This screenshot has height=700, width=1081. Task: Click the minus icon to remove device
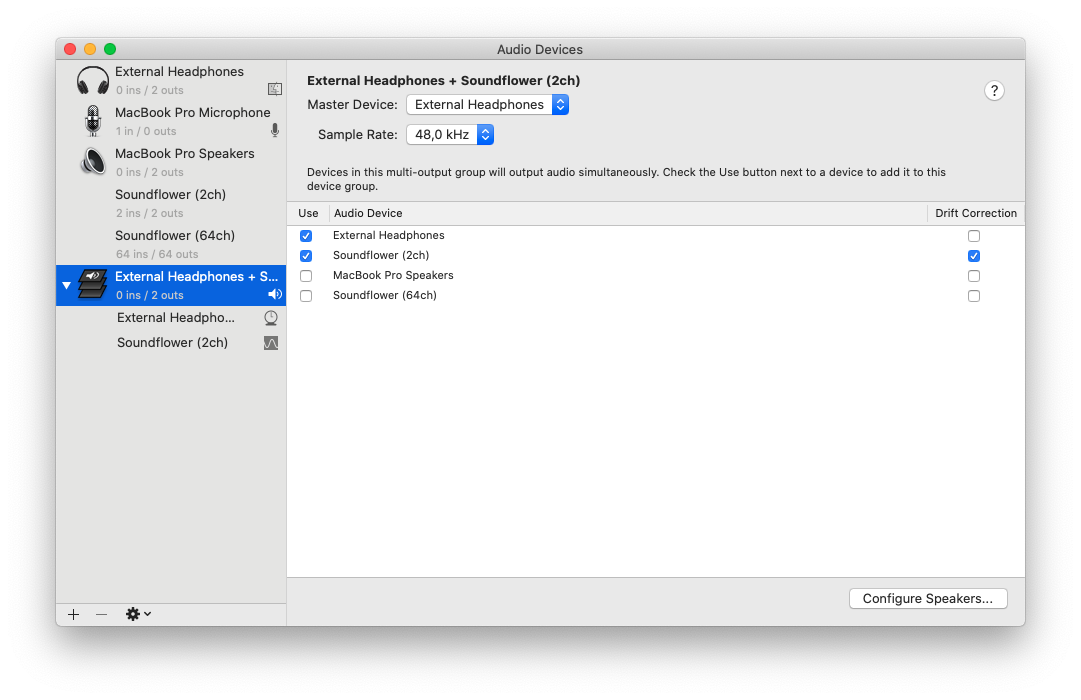pos(101,614)
